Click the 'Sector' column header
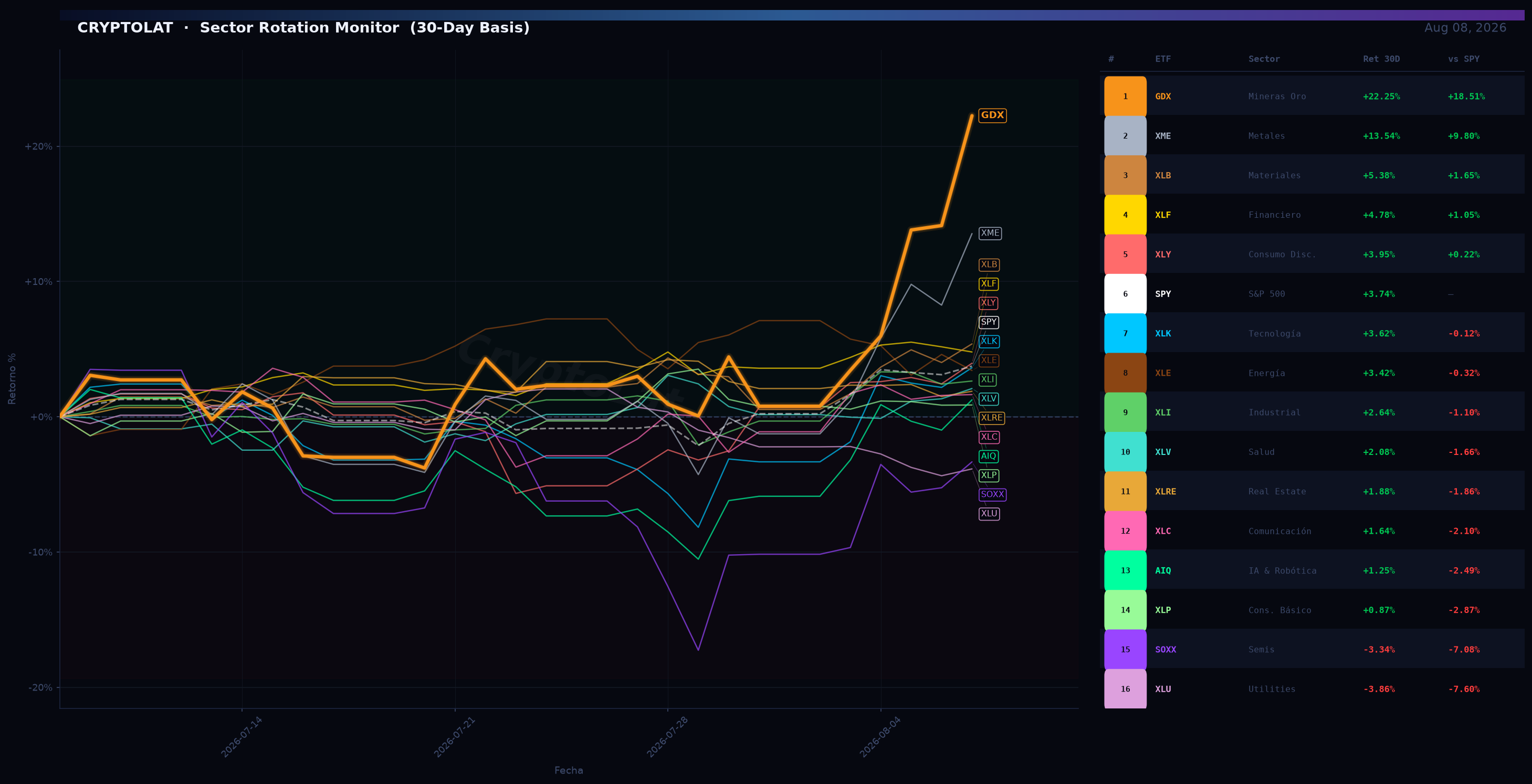The height and width of the screenshot is (784, 1532). click(x=1264, y=59)
